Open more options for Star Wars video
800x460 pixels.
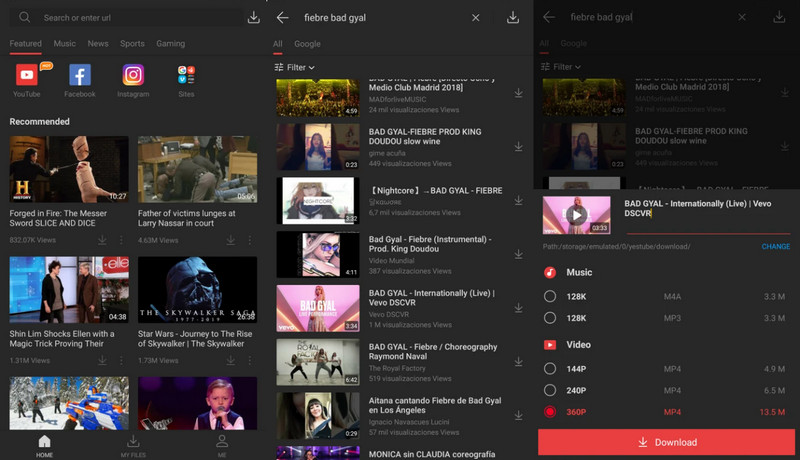[x=249, y=360]
